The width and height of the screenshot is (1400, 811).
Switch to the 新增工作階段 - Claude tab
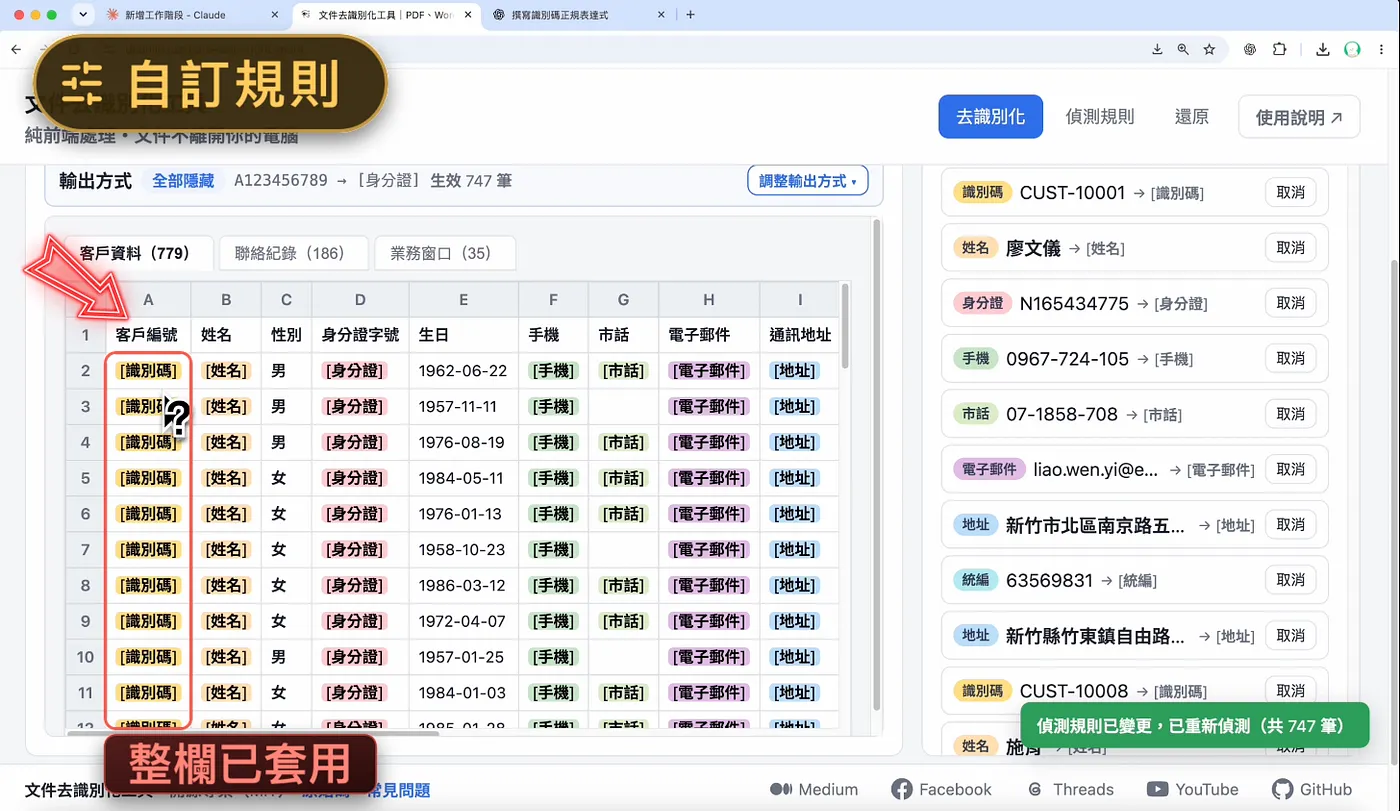tap(192, 15)
